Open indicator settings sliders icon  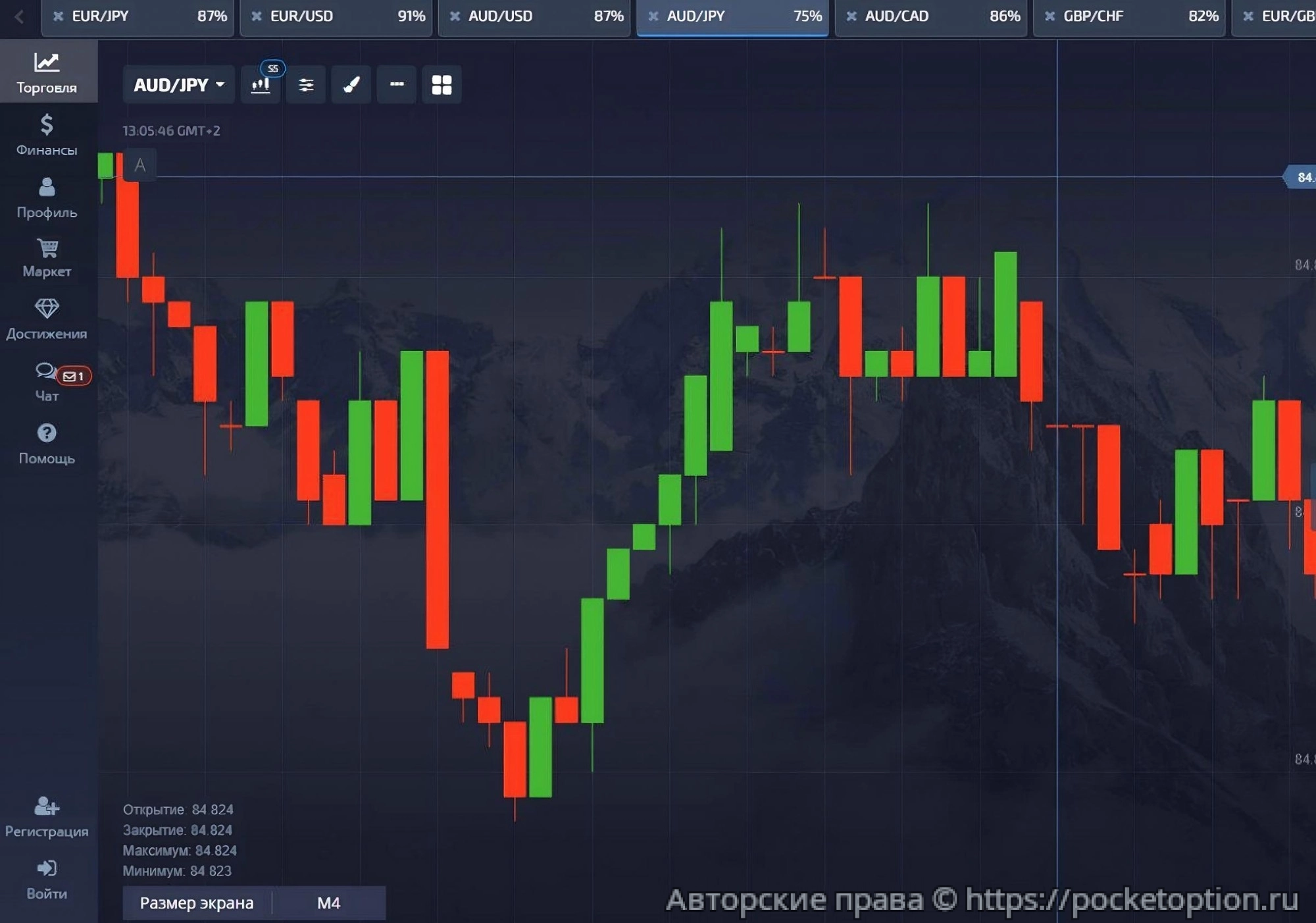pyautogui.click(x=306, y=85)
